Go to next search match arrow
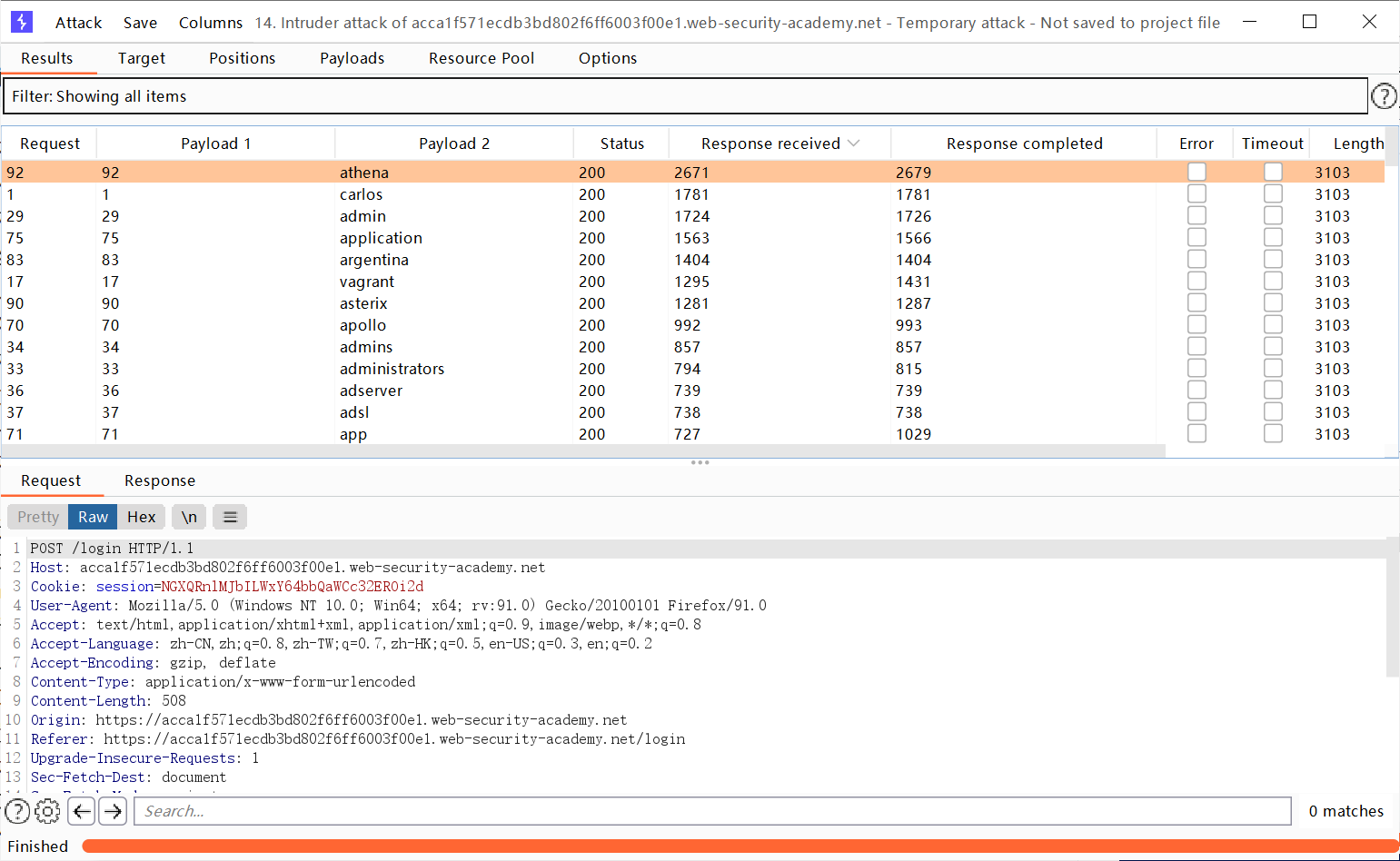This screenshot has height=861, width=1400. coord(113,811)
